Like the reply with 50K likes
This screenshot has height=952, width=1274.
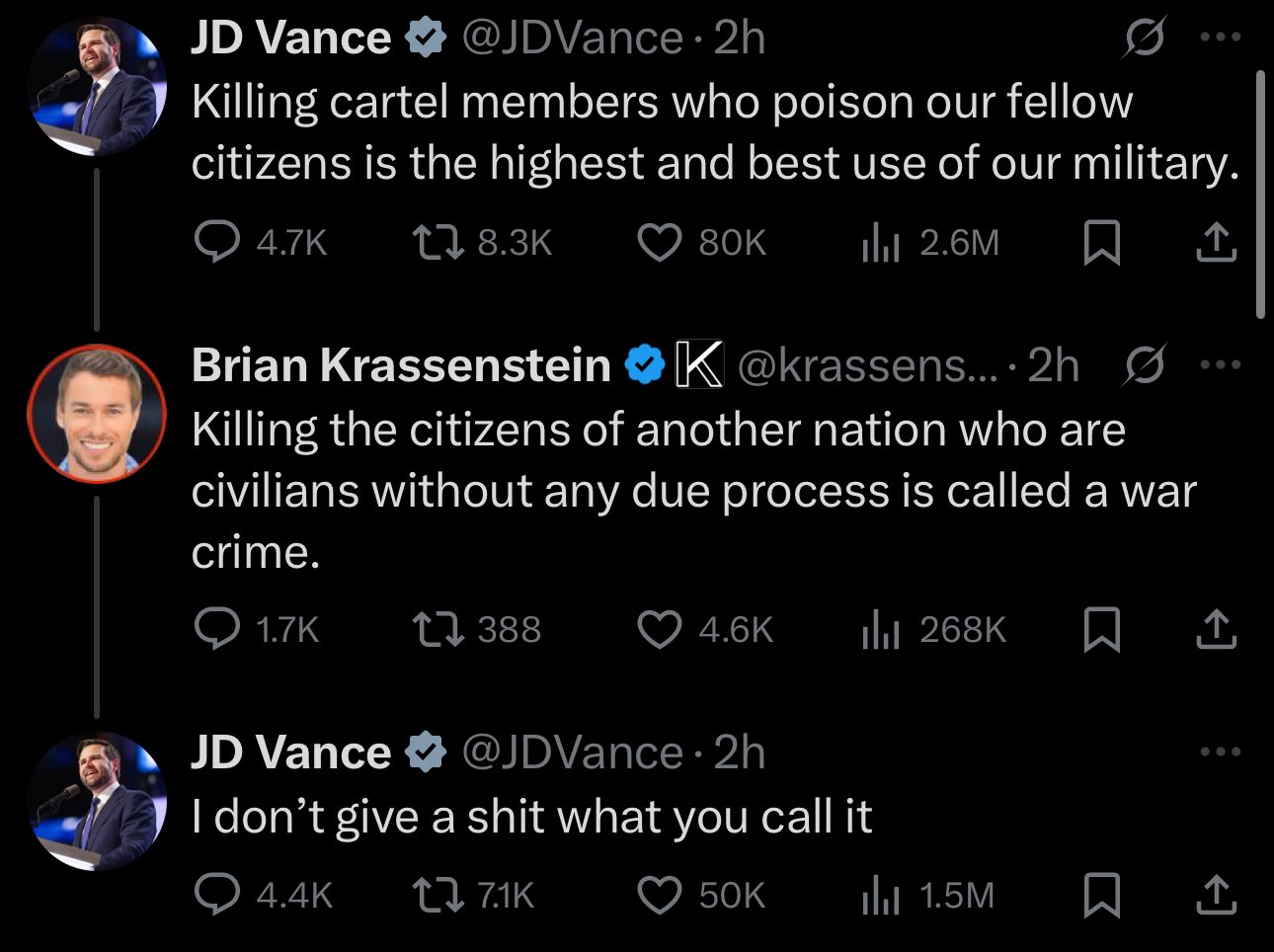tap(660, 896)
